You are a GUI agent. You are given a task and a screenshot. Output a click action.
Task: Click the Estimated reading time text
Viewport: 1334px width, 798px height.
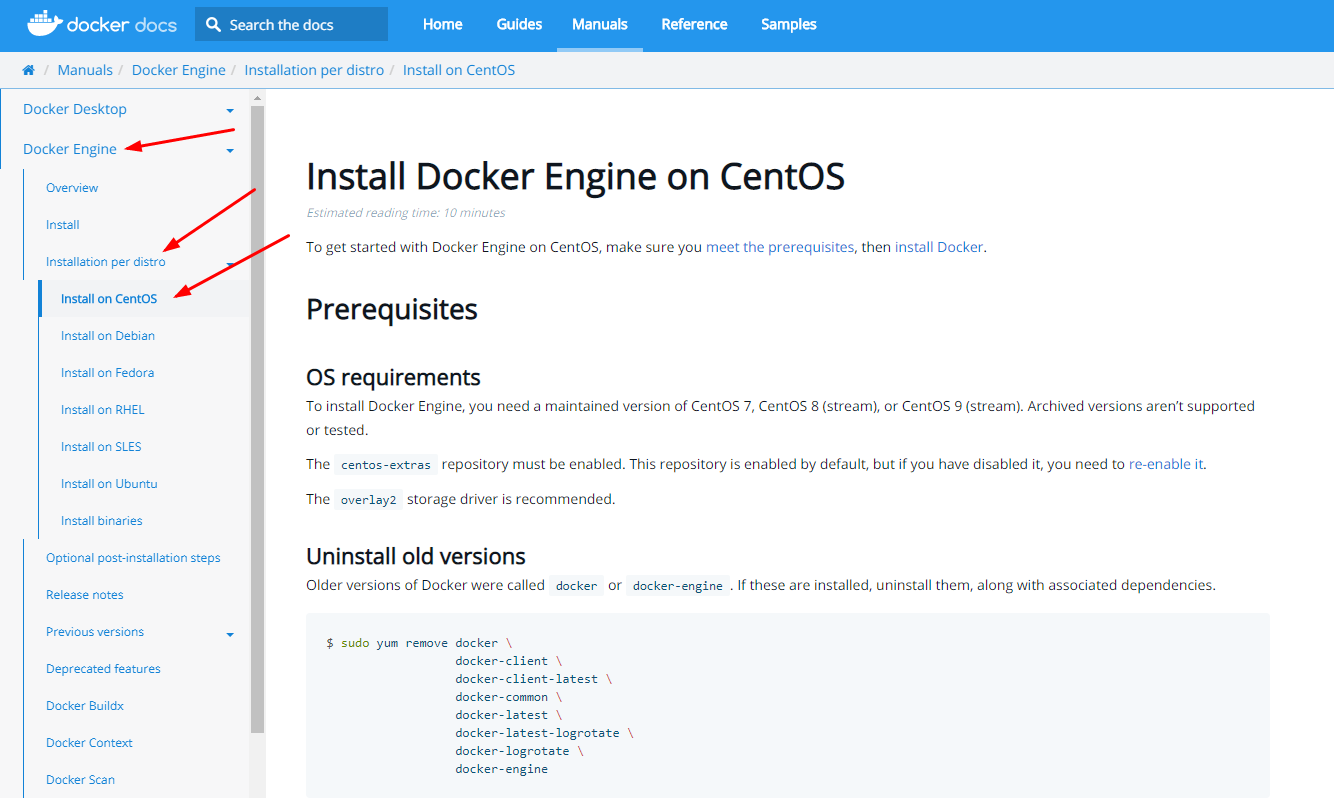click(x=406, y=213)
